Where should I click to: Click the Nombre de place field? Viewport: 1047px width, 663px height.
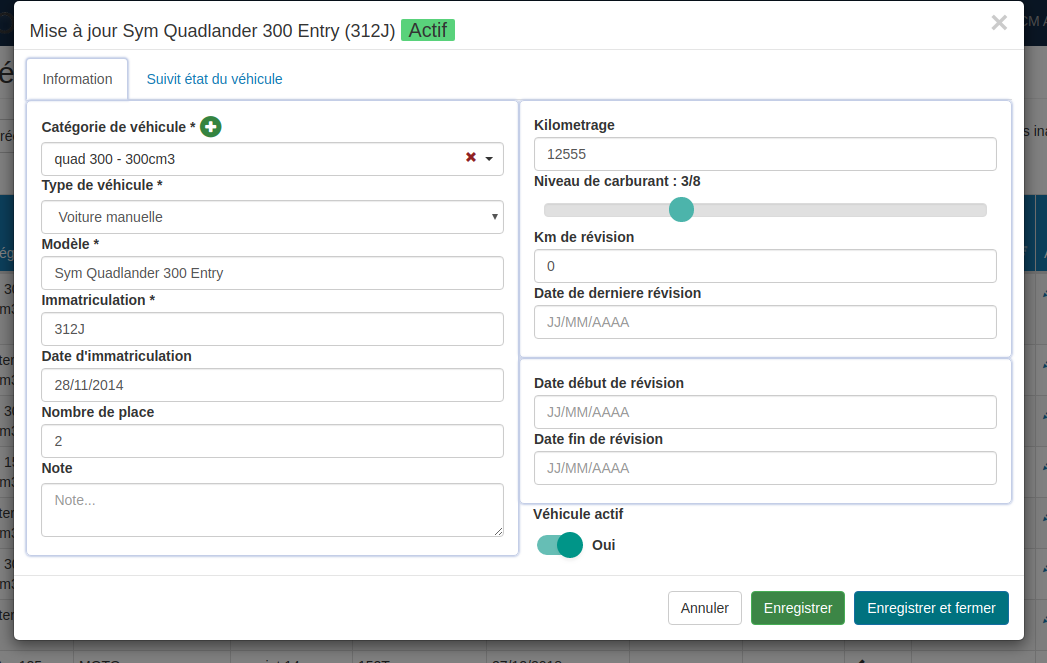(x=272, y=441)
